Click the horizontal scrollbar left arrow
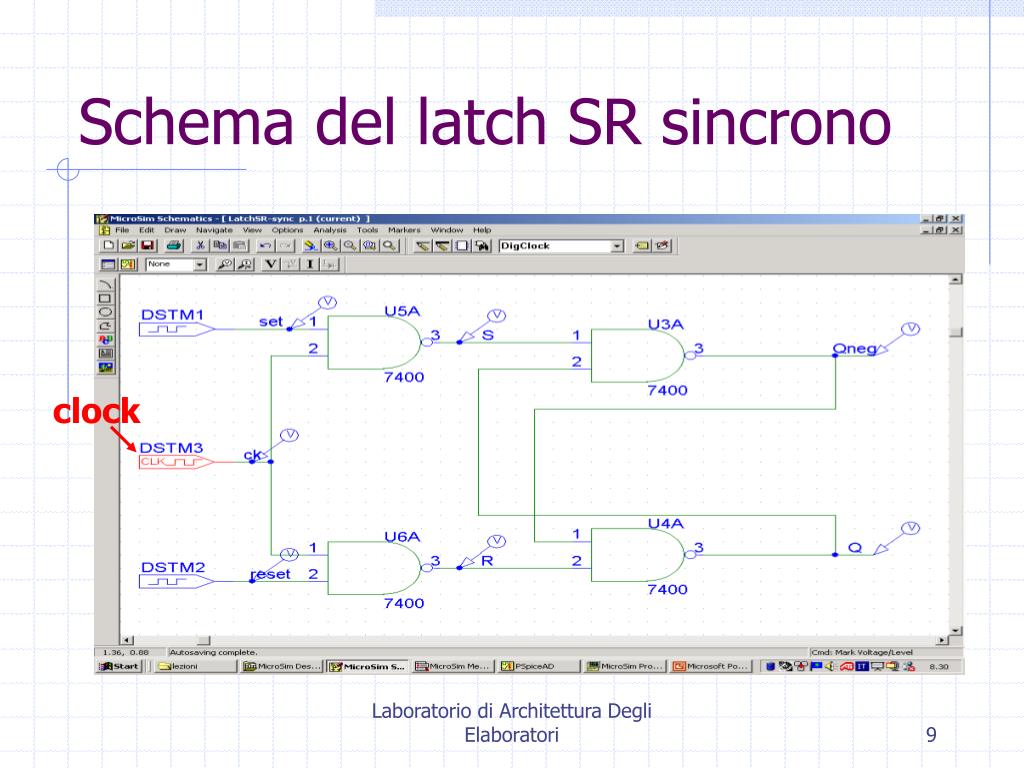This screenshot has height=768, width=1024. click(127, 641)
